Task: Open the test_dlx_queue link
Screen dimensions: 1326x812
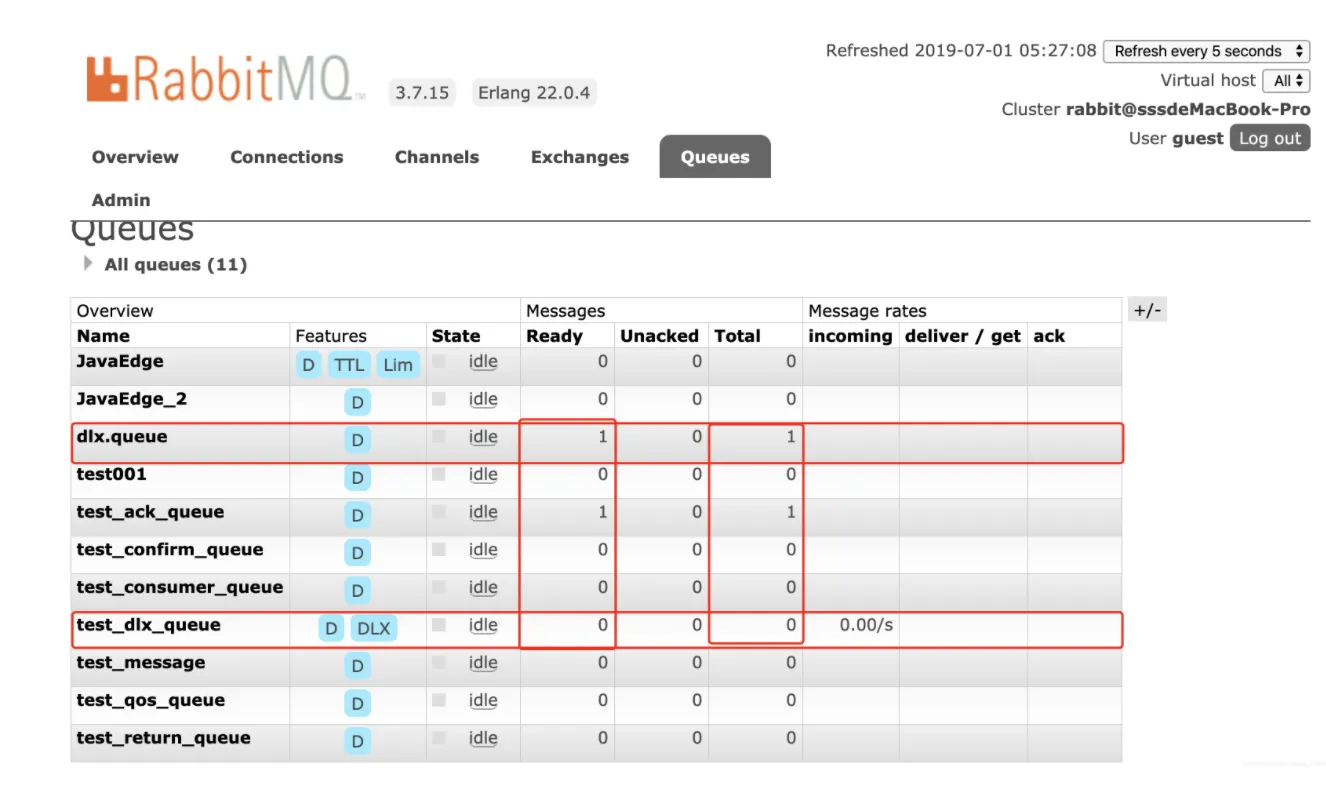Action: point(148,625)
